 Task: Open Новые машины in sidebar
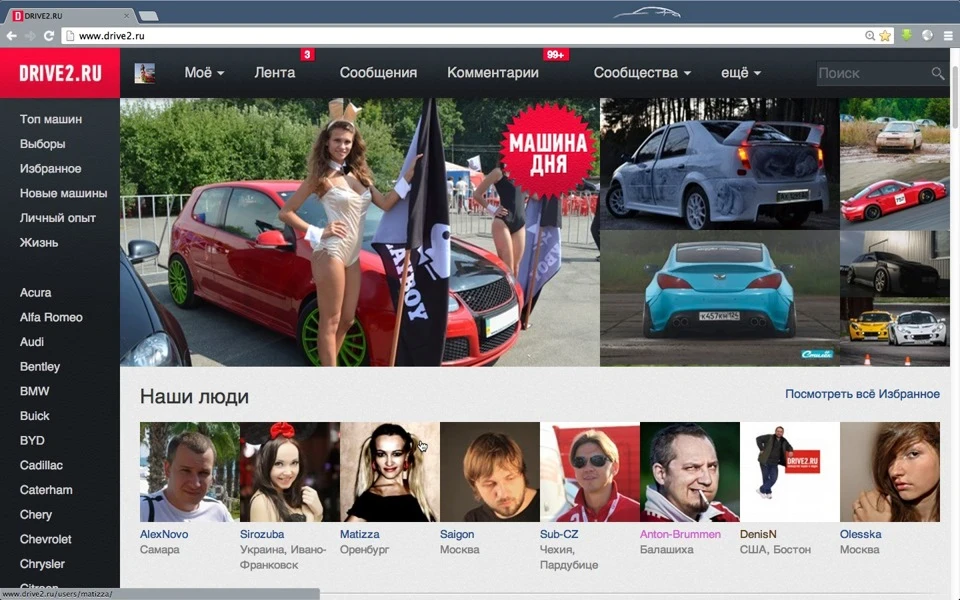(63, 193)
